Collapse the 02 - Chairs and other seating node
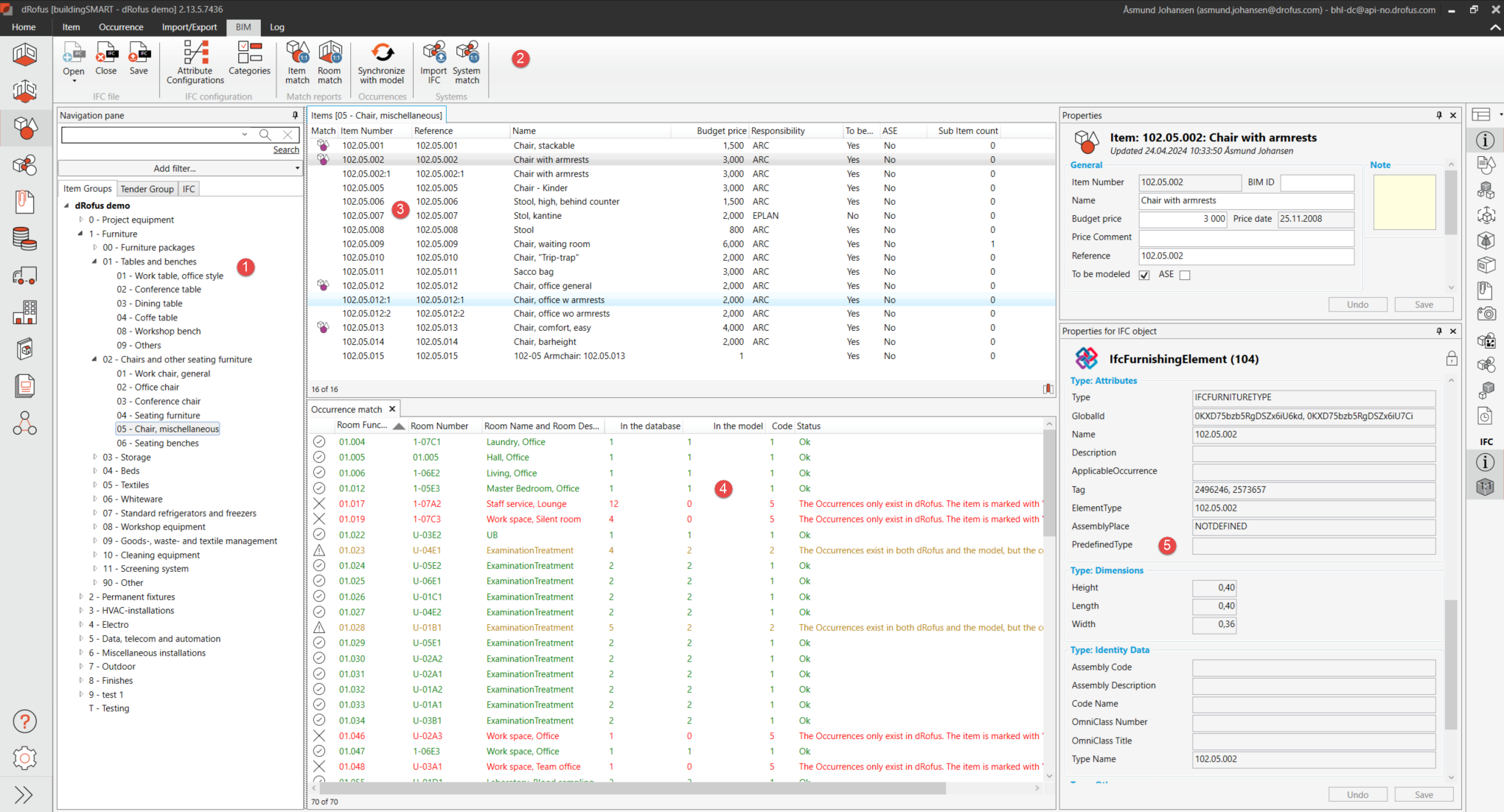The height and width of the screenshot is (812, 1504). point(94,360)
